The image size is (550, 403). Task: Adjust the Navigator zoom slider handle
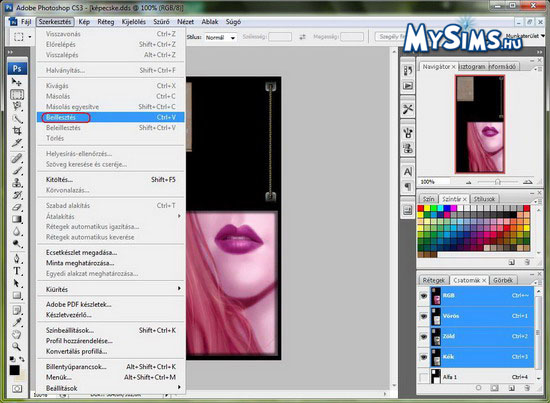tap(497, 182)
